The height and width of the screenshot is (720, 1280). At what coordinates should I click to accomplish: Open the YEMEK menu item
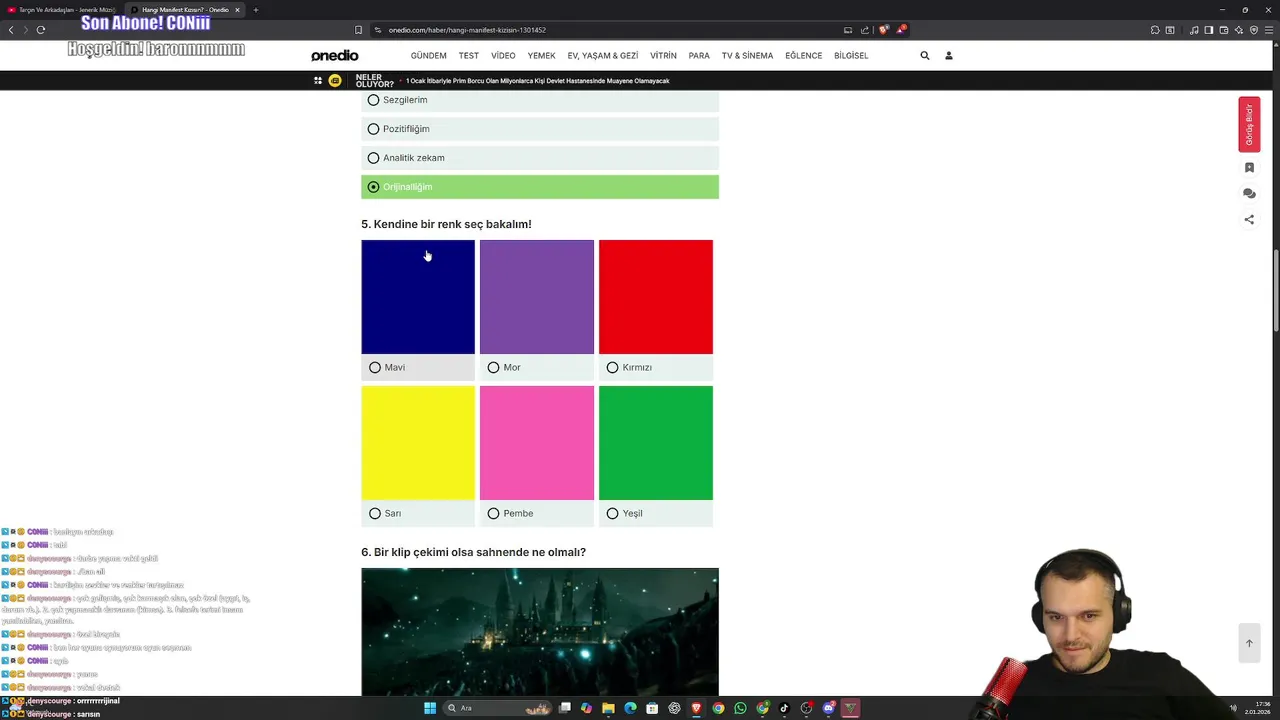tap(542, 56)
